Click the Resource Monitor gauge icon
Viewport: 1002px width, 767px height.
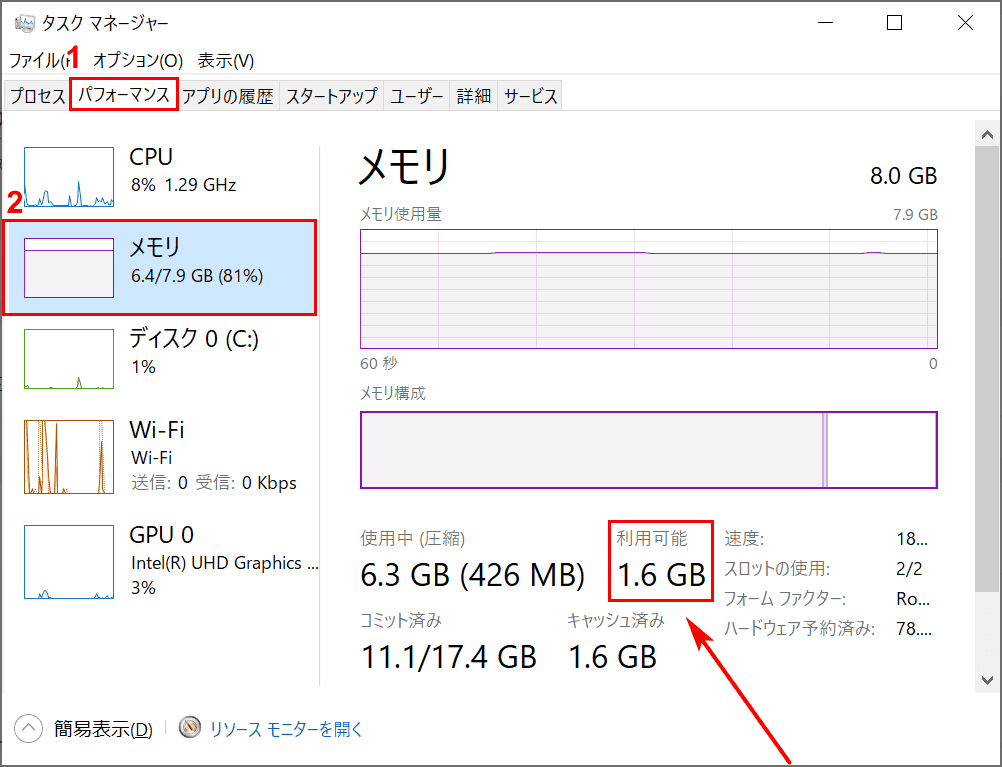190,727
